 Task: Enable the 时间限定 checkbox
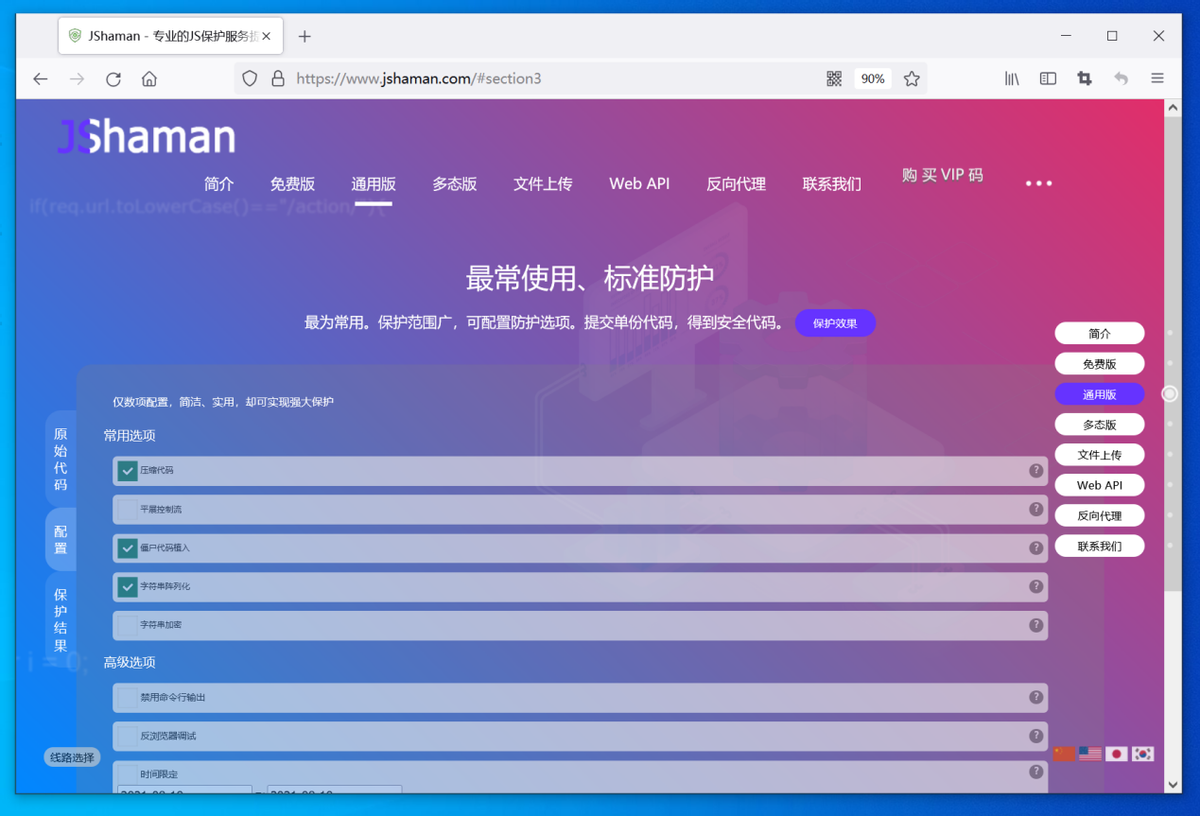tap(127, 774)
